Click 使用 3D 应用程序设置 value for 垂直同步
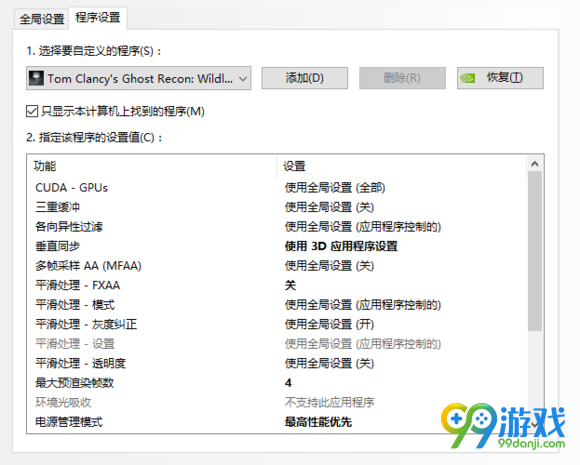Viewport: 580px width, 465px height. pos(341,246)
